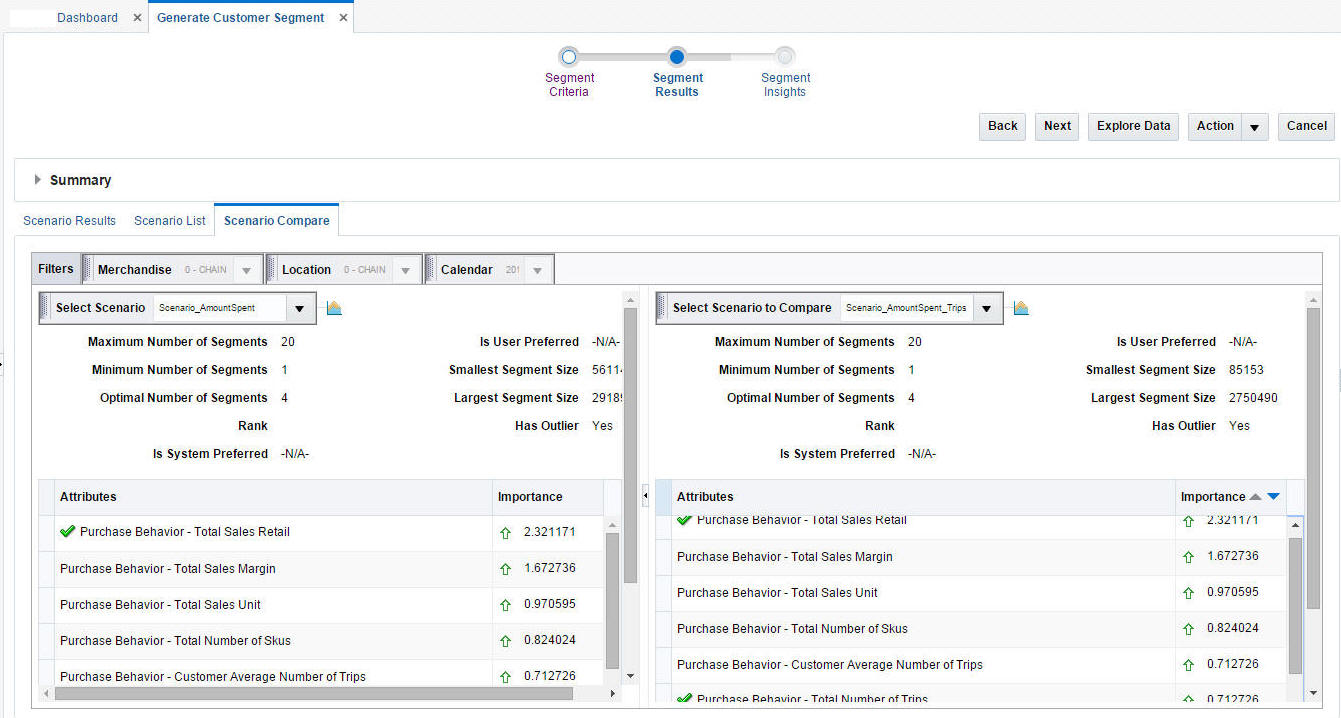The height and width of the screenshot is (718, 1341).
Task: Open the Calendar filter dropdown
Action: coord(537,270)
